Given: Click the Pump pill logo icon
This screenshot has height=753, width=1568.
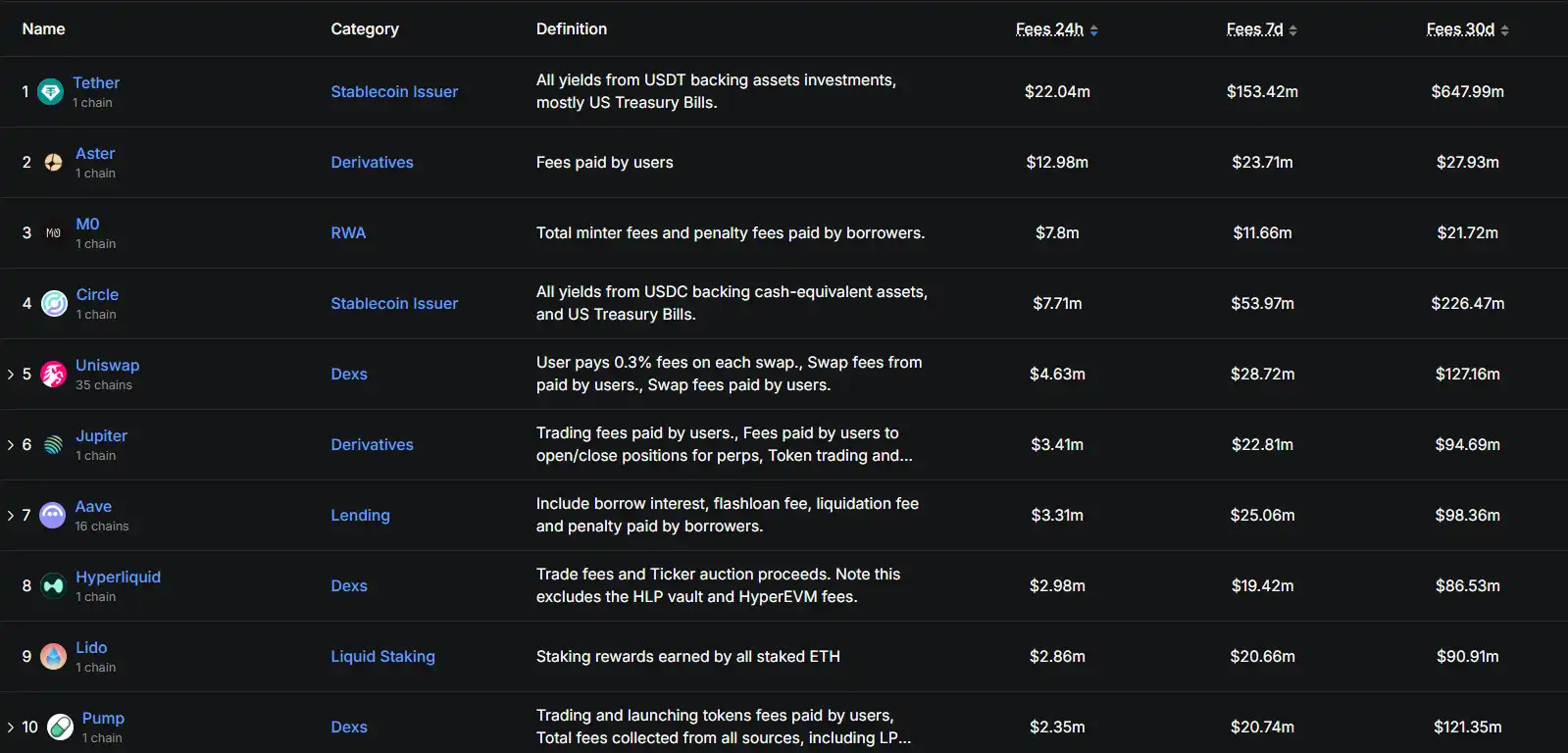Looking at the screenshot, I should pyautogui.click(x=61, y=728).
